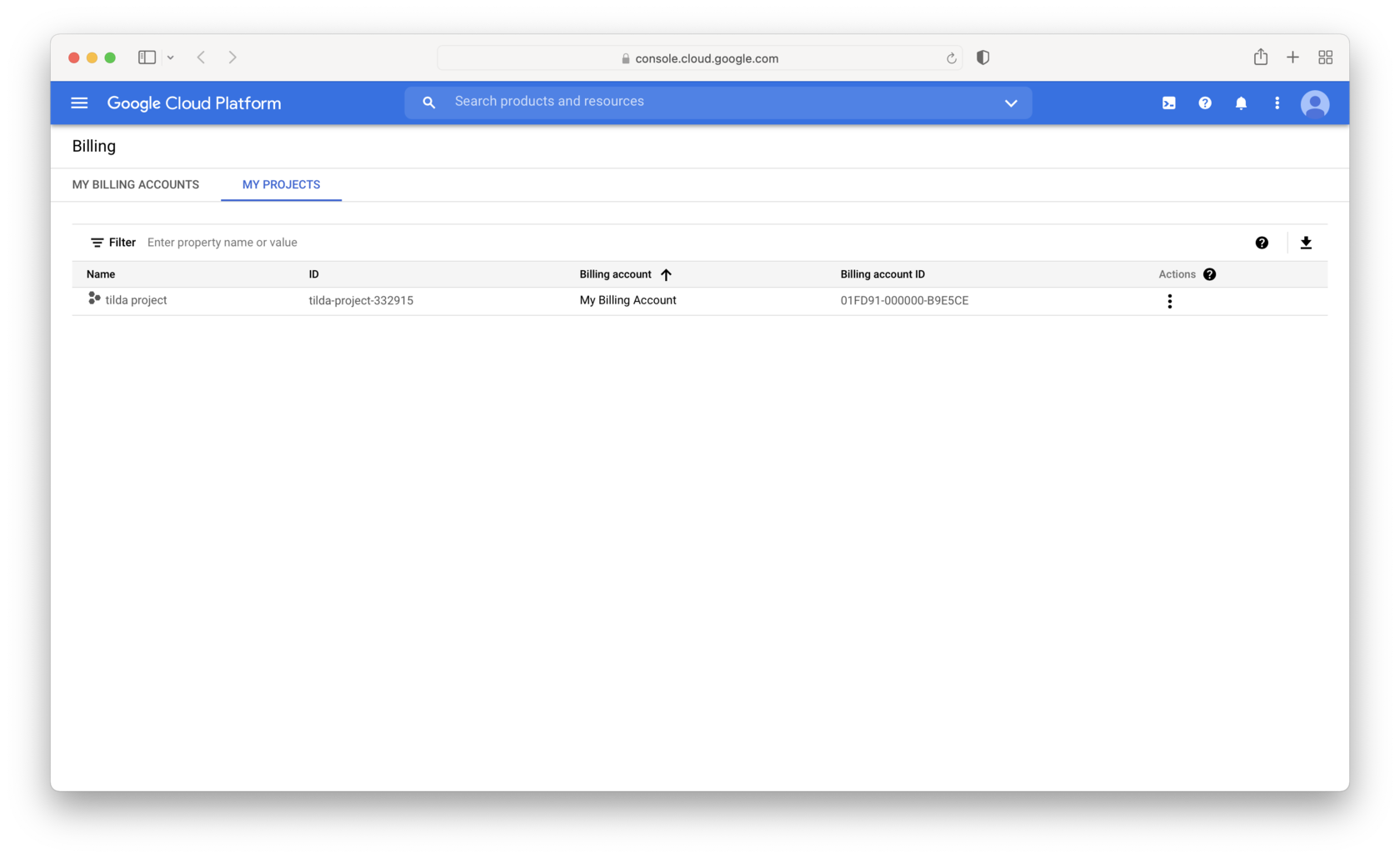The height and width of the screenshot is (858, 1400).
Task: Open actions menu for tilda project
Action: [1170, 301]
